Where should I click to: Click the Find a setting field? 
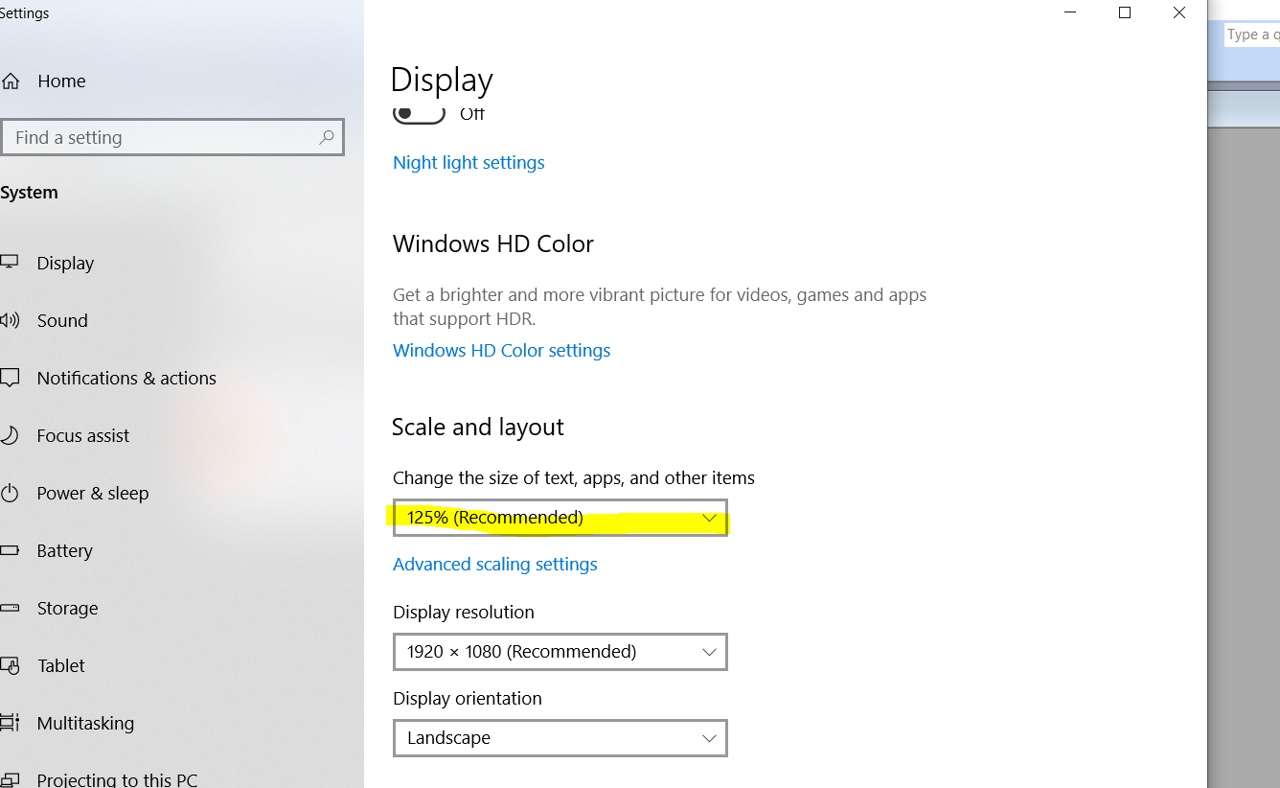[x=160, y=137]
